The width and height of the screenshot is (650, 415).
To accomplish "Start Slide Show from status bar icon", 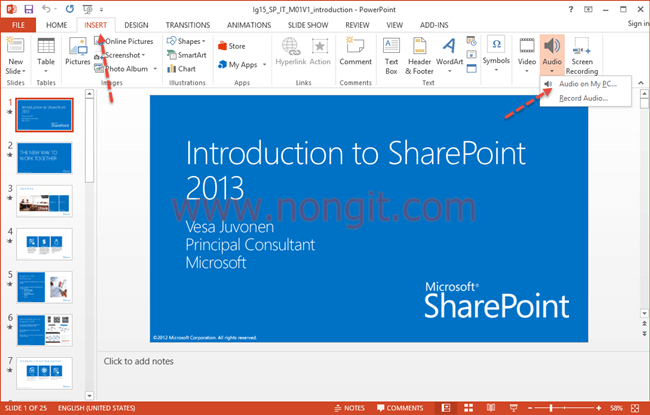I will coord(513,408).
